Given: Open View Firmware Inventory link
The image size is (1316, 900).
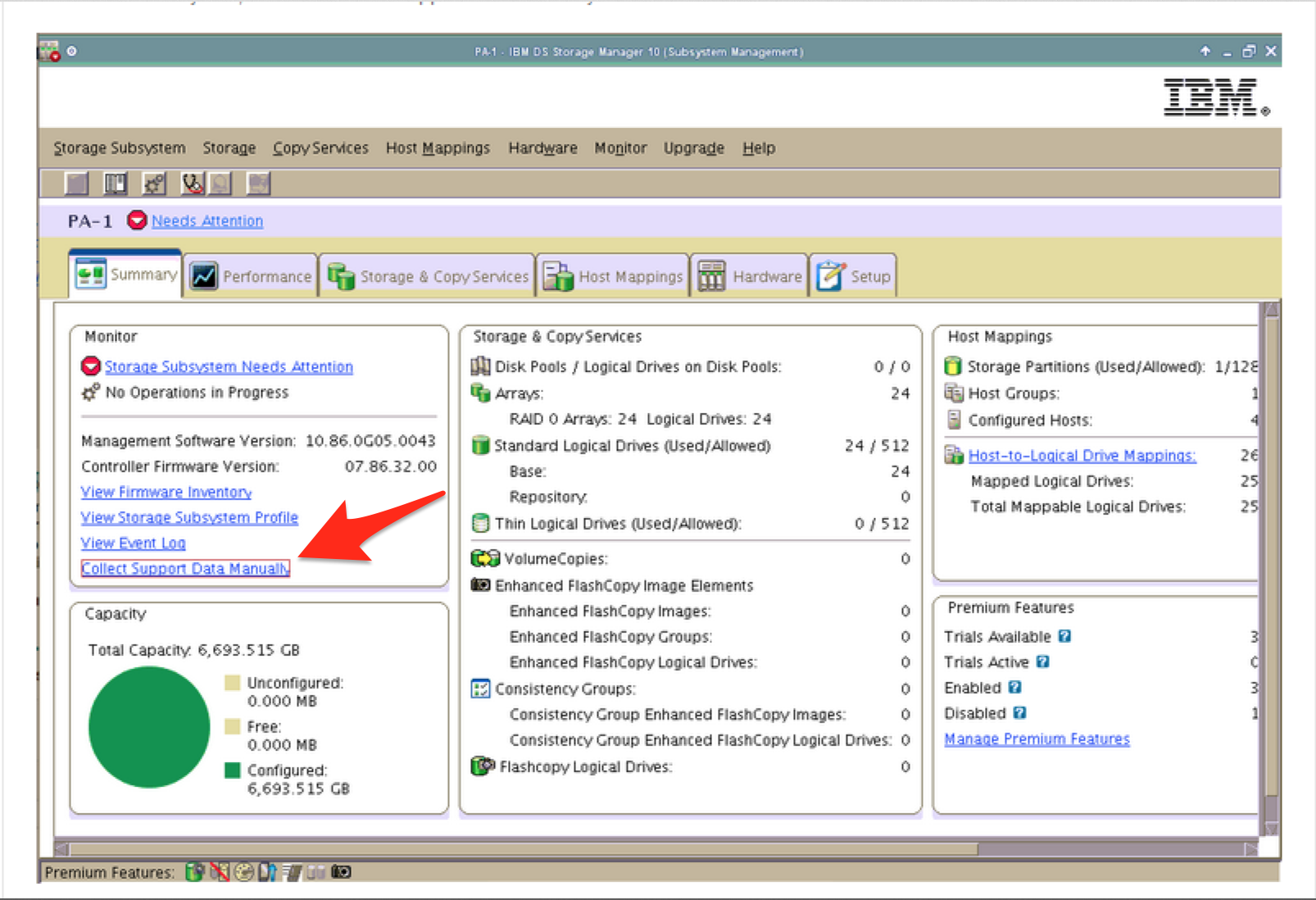Looking at the screenshot, I should point(166,492).
